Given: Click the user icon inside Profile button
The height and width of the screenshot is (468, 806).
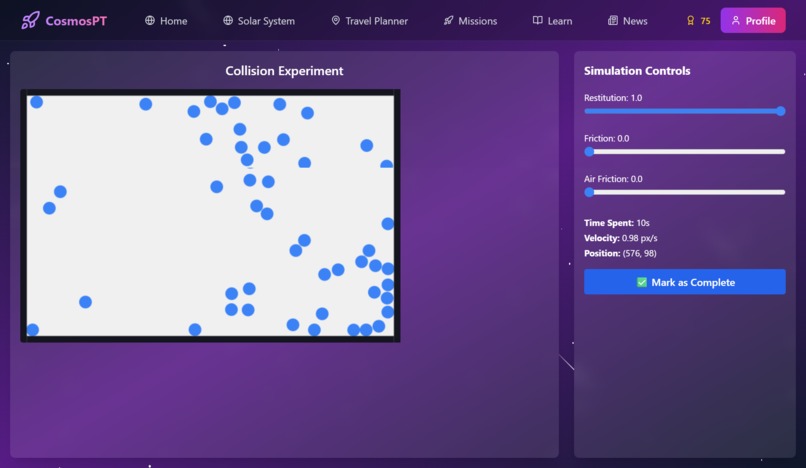Looking at the screenshot, I should pyautogui.click(x=736, y=21).
